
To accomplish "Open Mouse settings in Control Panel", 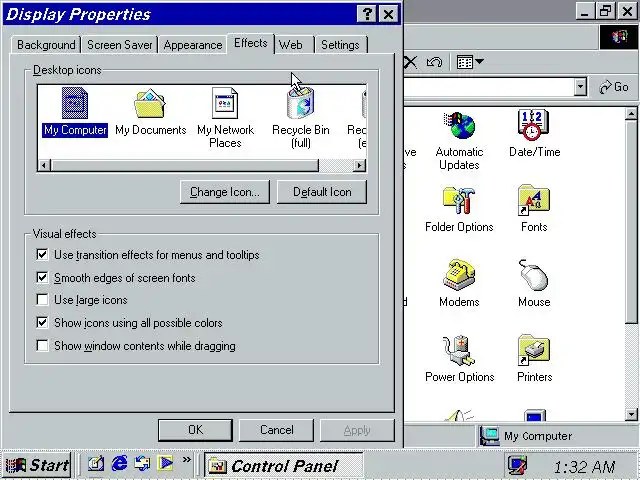I will tap(534, 283).
